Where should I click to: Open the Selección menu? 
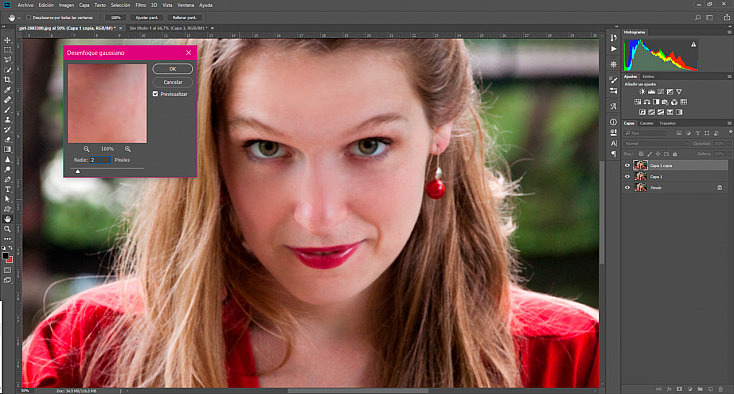coord(120,5)
